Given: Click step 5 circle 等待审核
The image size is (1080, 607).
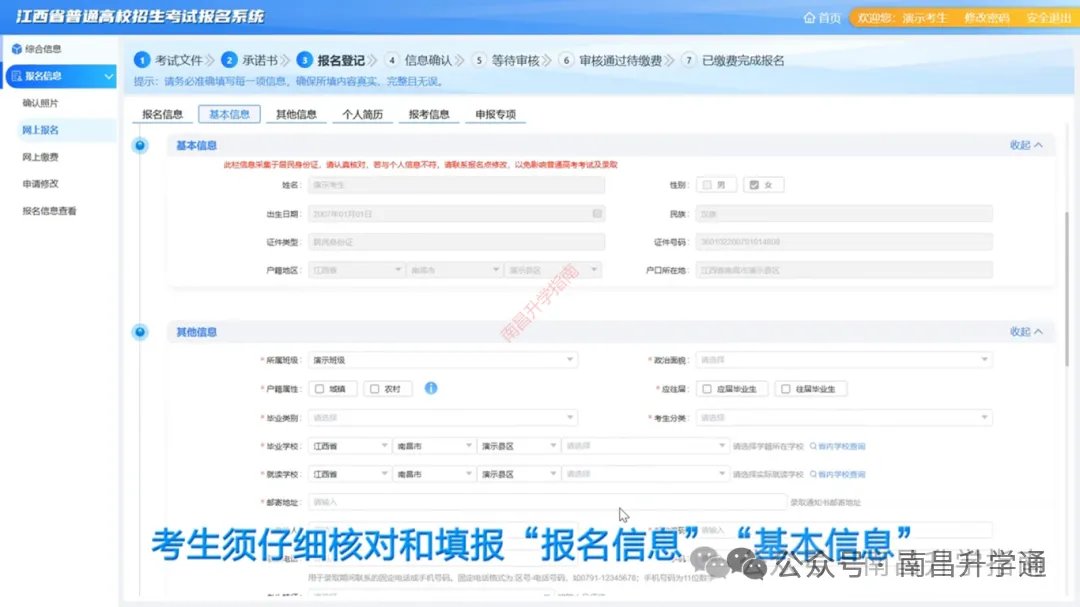Looking at the screenshot, I should [479, 61].
